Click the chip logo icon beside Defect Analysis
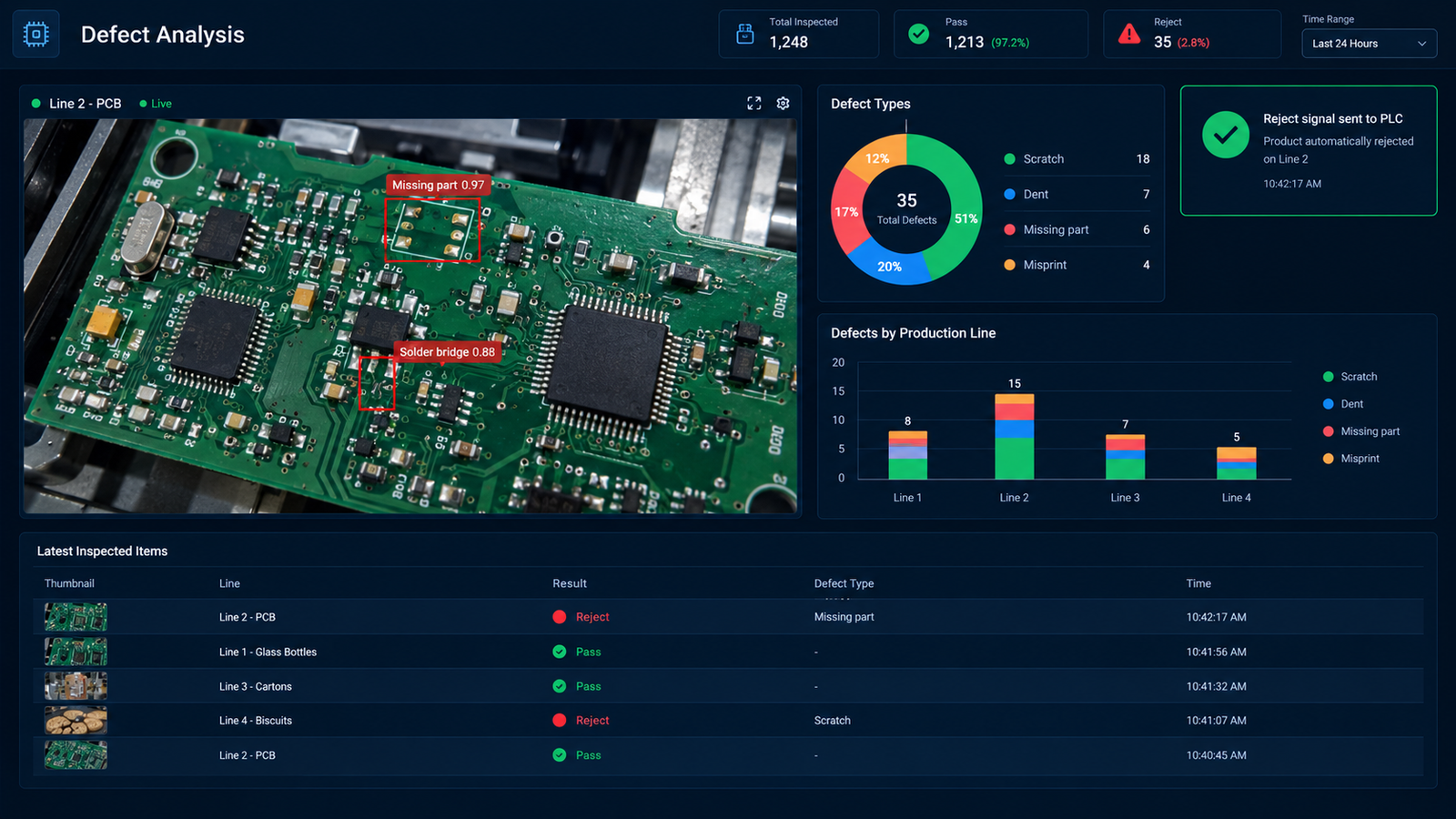 click(x=36, y=35)
